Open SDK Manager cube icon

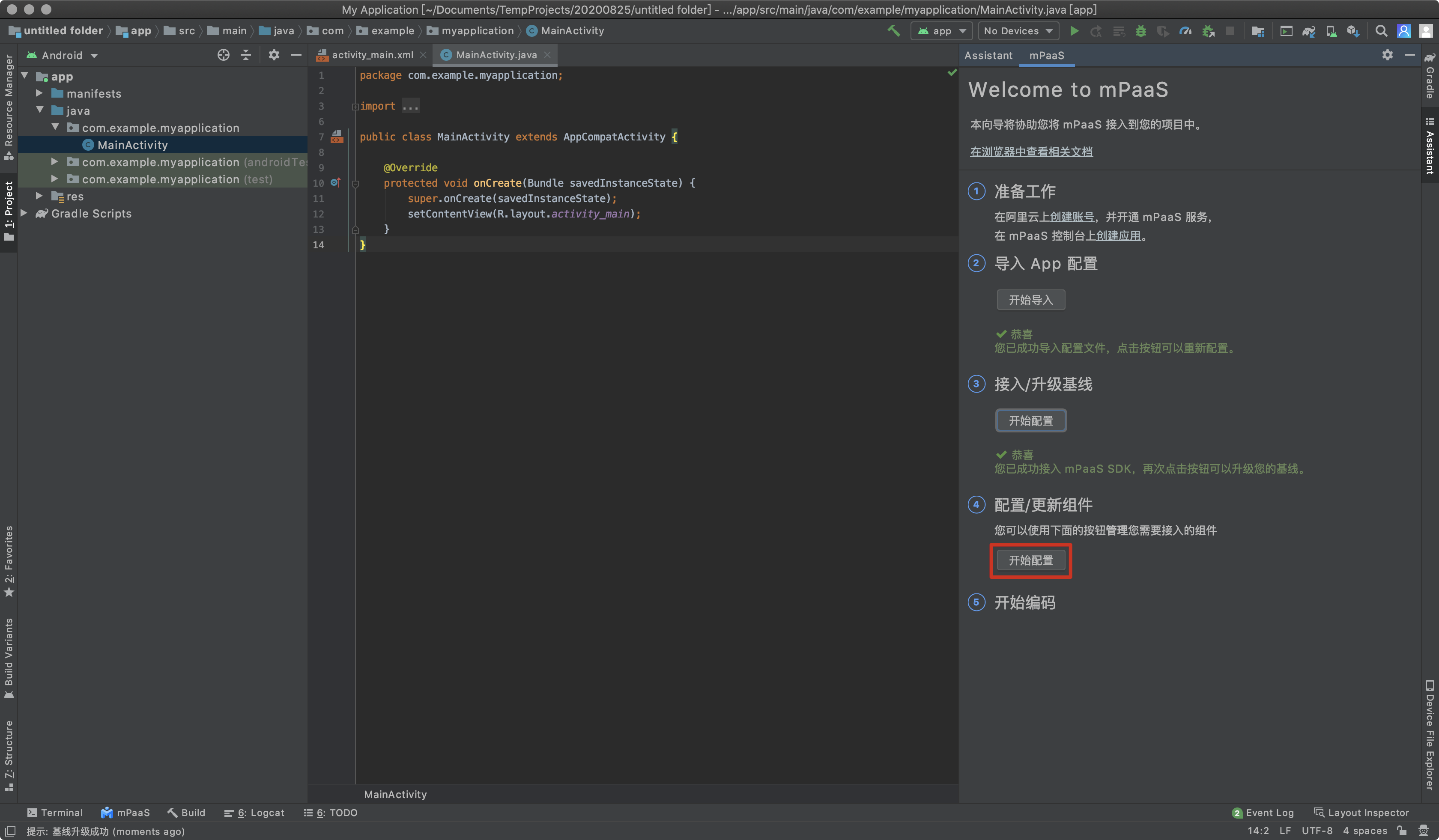tap(1353, 31)
